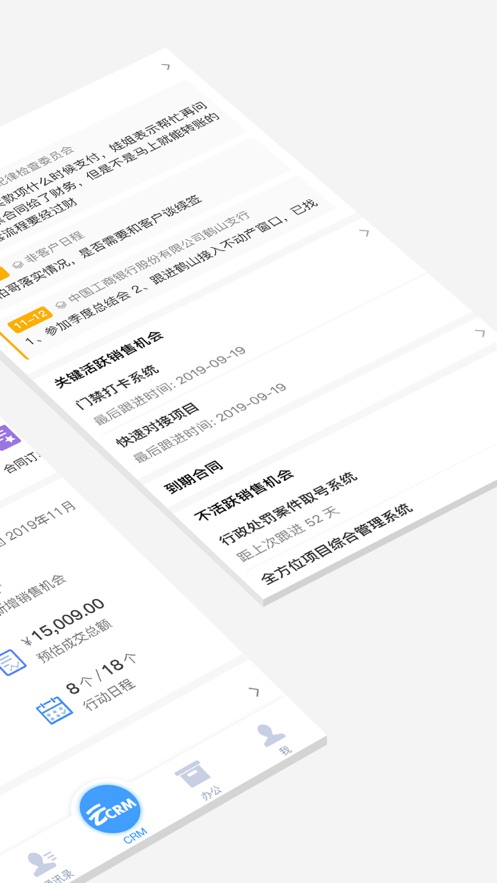Open the 全方位项目综合管理系统 item
The height and width of the screenshot is (883, 497).
tap(337, 544)
